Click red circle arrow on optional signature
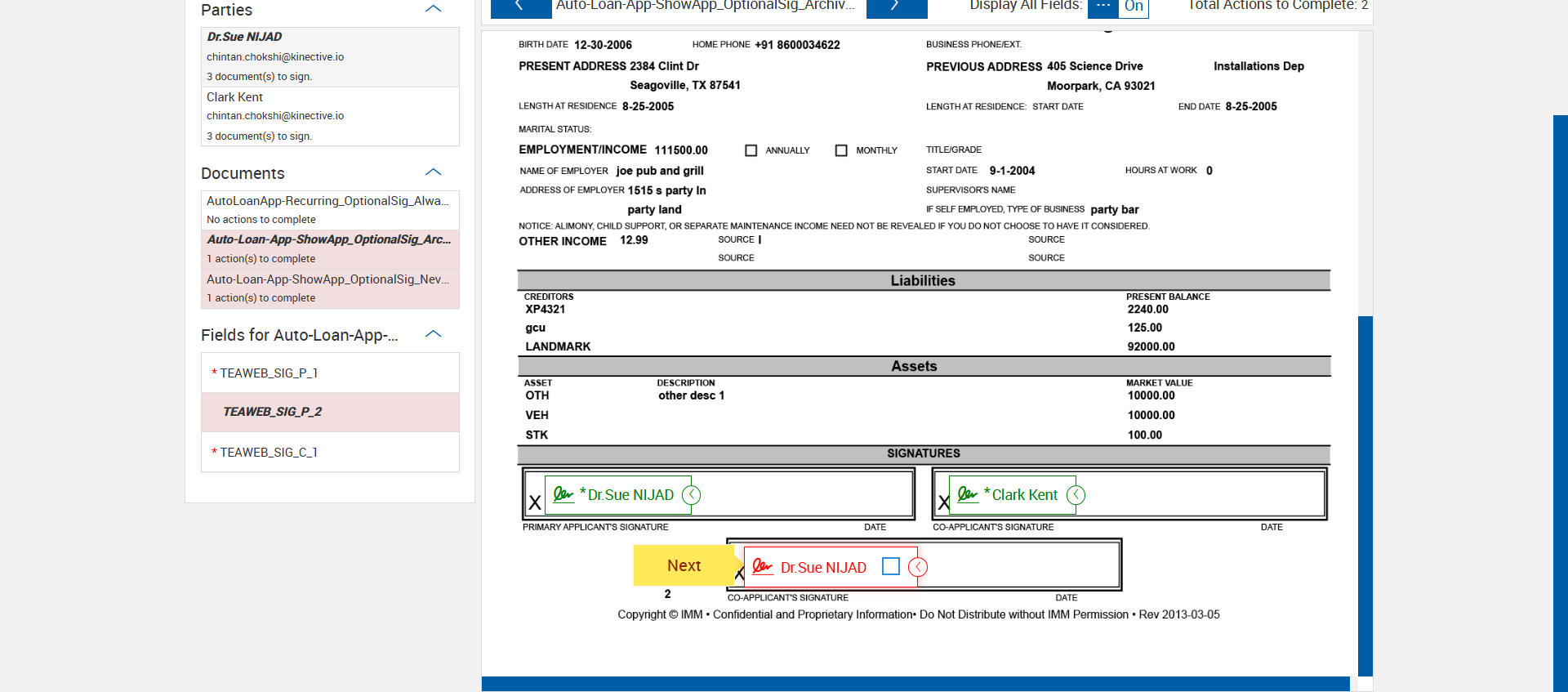This screenshot has width=1568, height=692. [918, 567]
